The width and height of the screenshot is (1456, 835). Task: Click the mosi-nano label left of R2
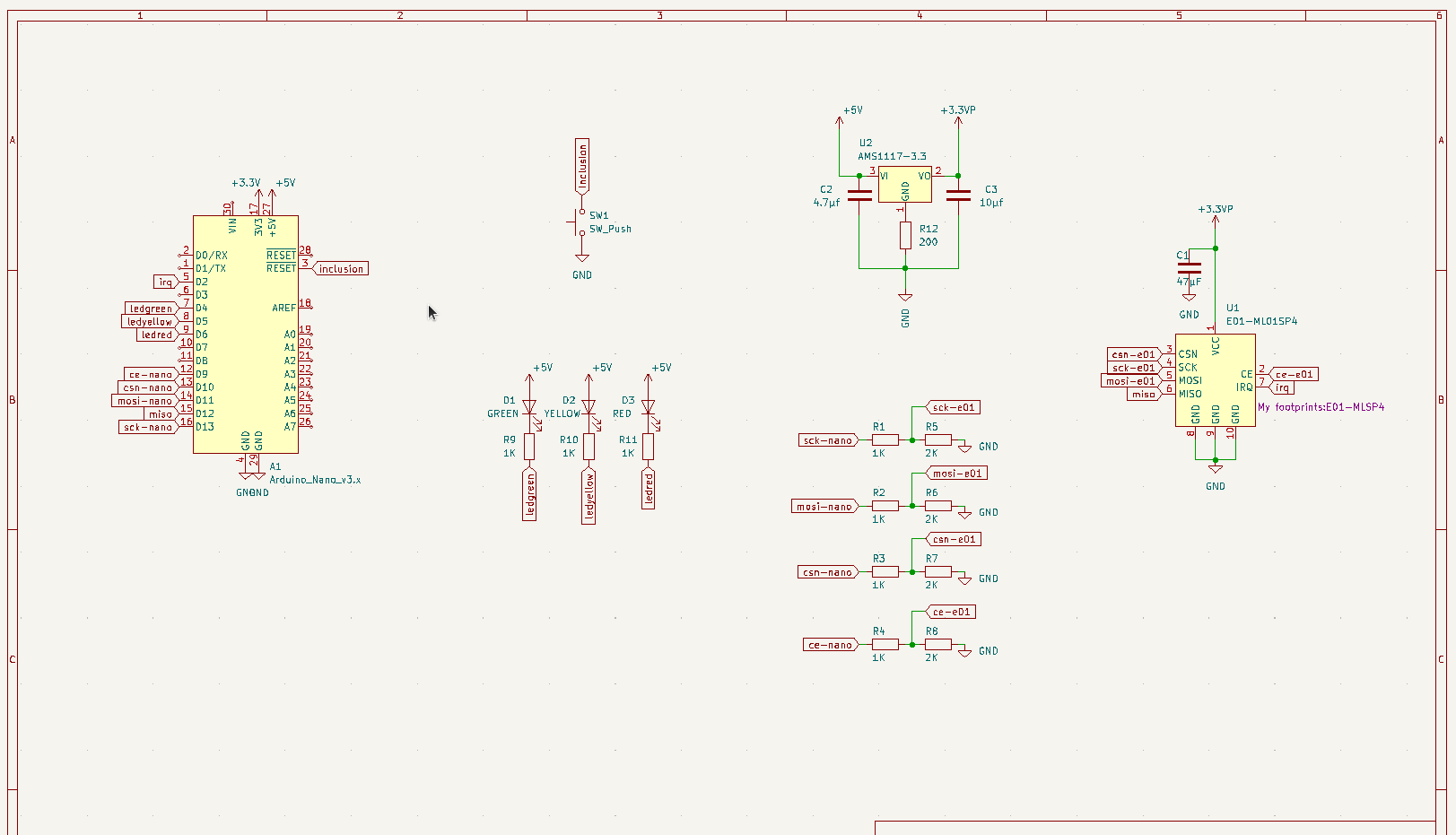point(824,507)
